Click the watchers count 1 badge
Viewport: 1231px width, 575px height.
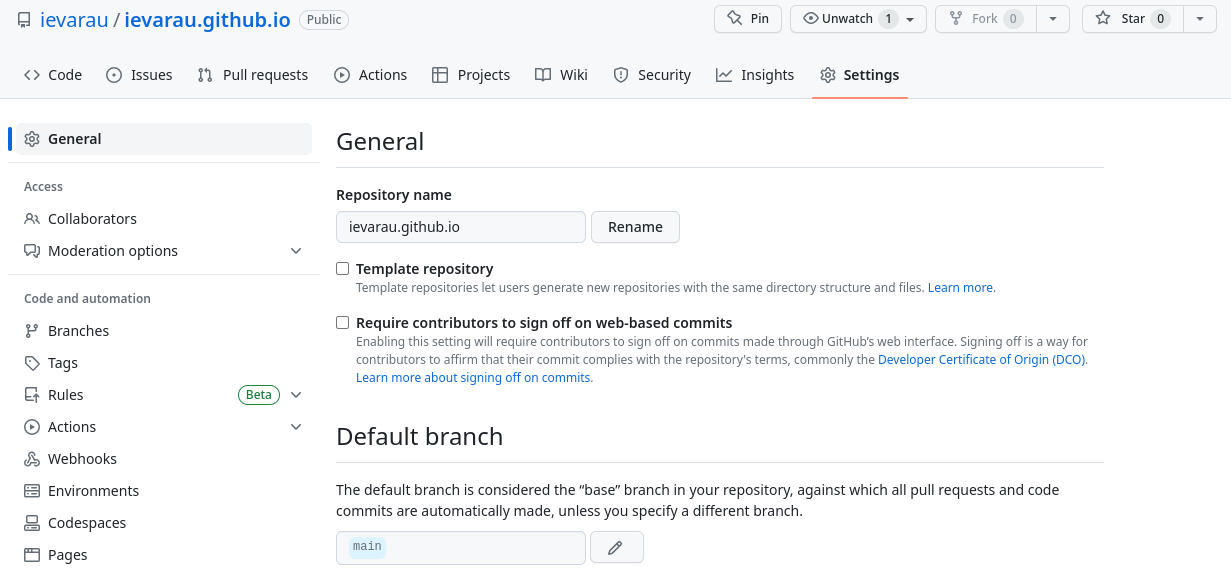(888, 19)
